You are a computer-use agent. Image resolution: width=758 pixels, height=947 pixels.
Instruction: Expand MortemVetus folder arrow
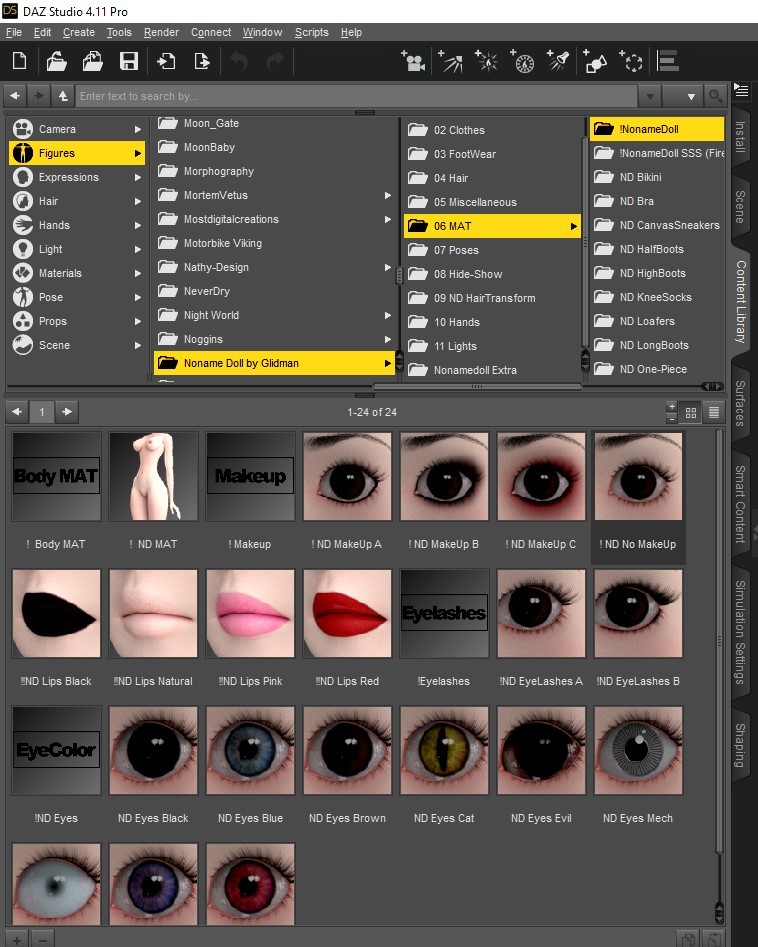388,195
